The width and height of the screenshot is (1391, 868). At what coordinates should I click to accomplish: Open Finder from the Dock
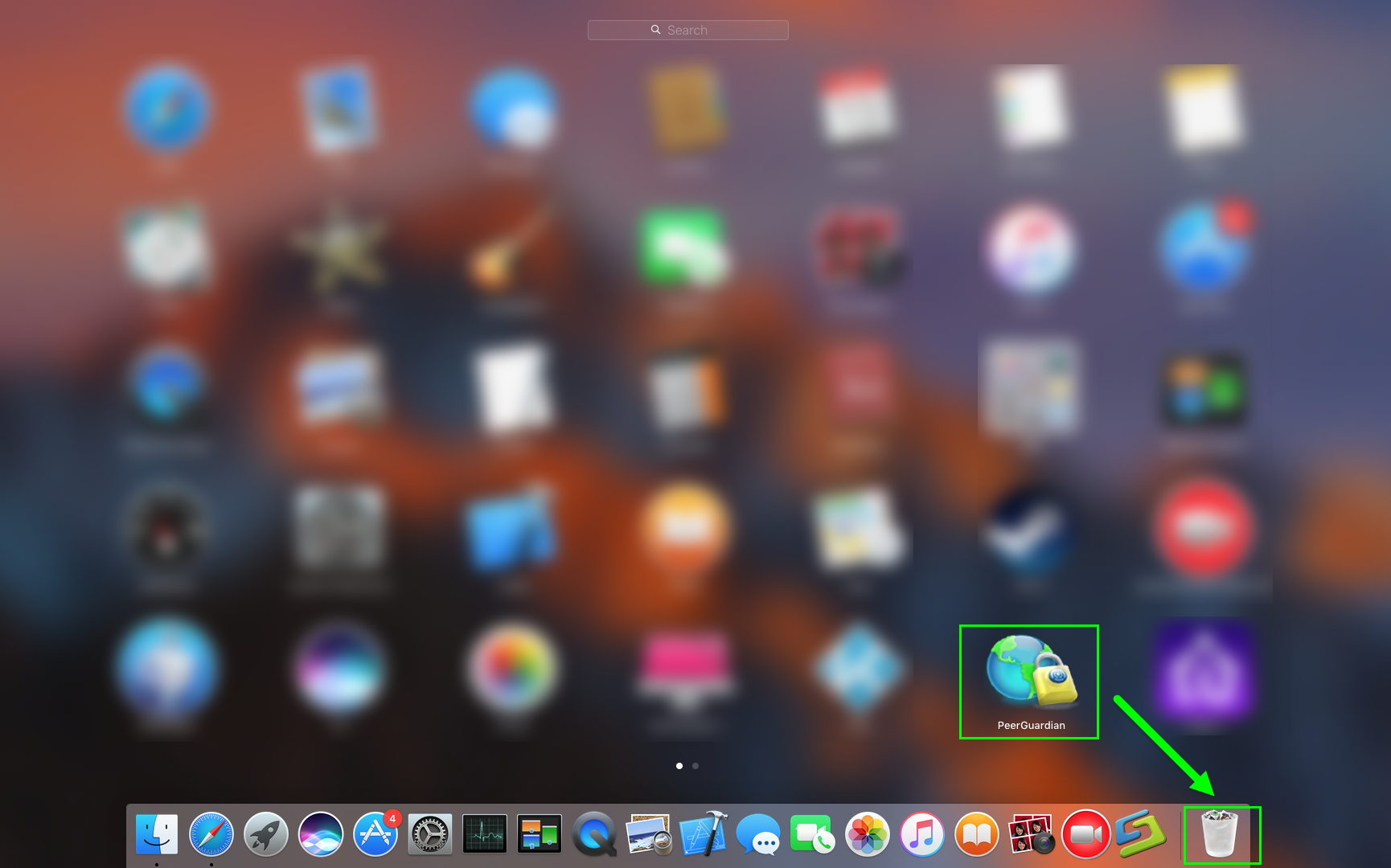(158, 834)
